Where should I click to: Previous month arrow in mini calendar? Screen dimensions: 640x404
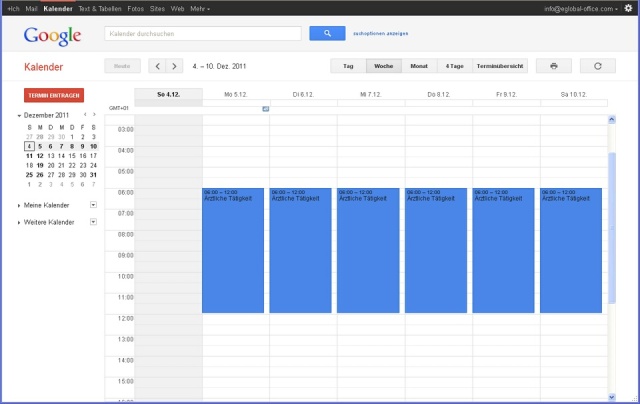(85, 115)
